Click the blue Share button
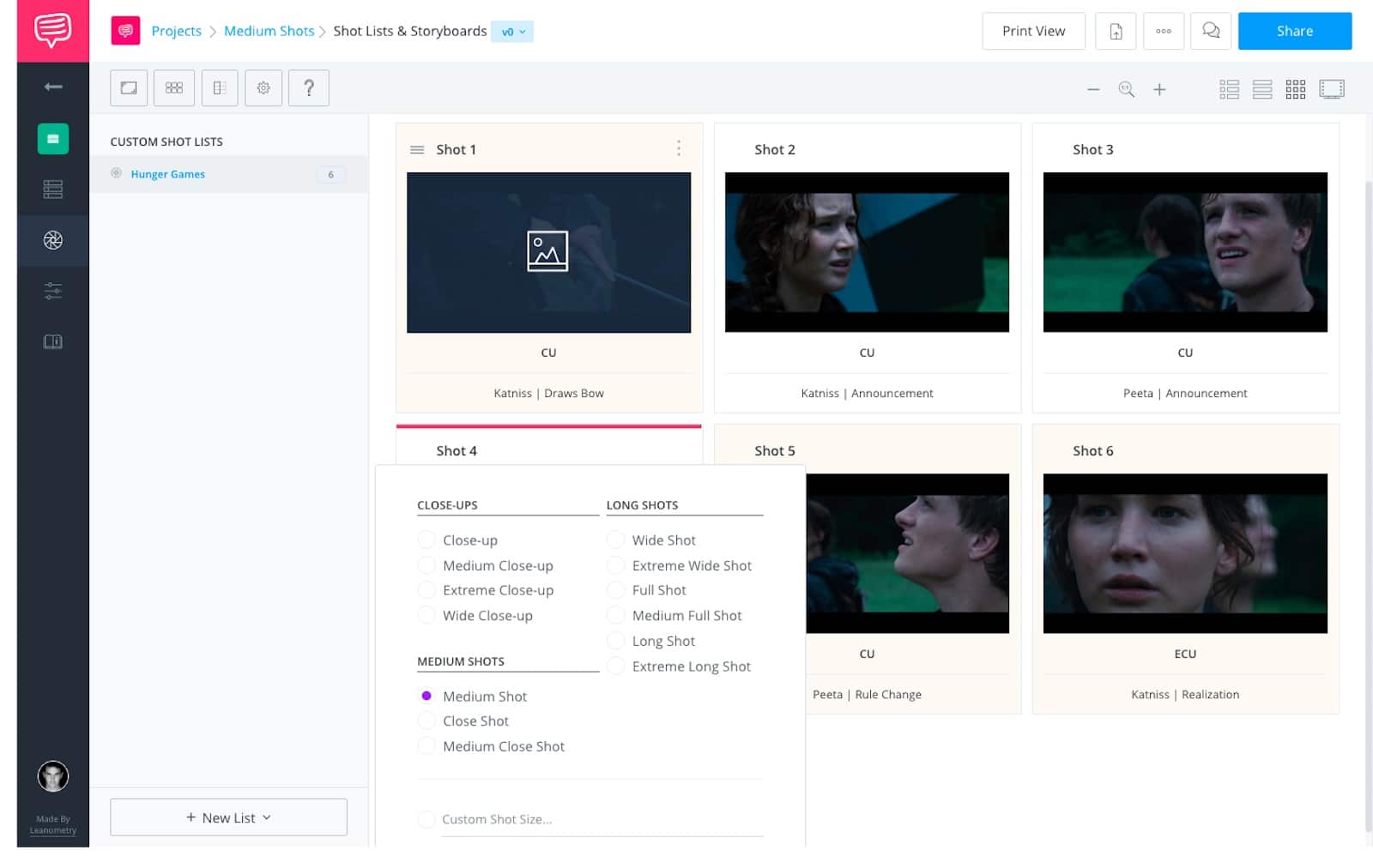The height and width of the screenshot is (868, 1373). pos(1294,31)
